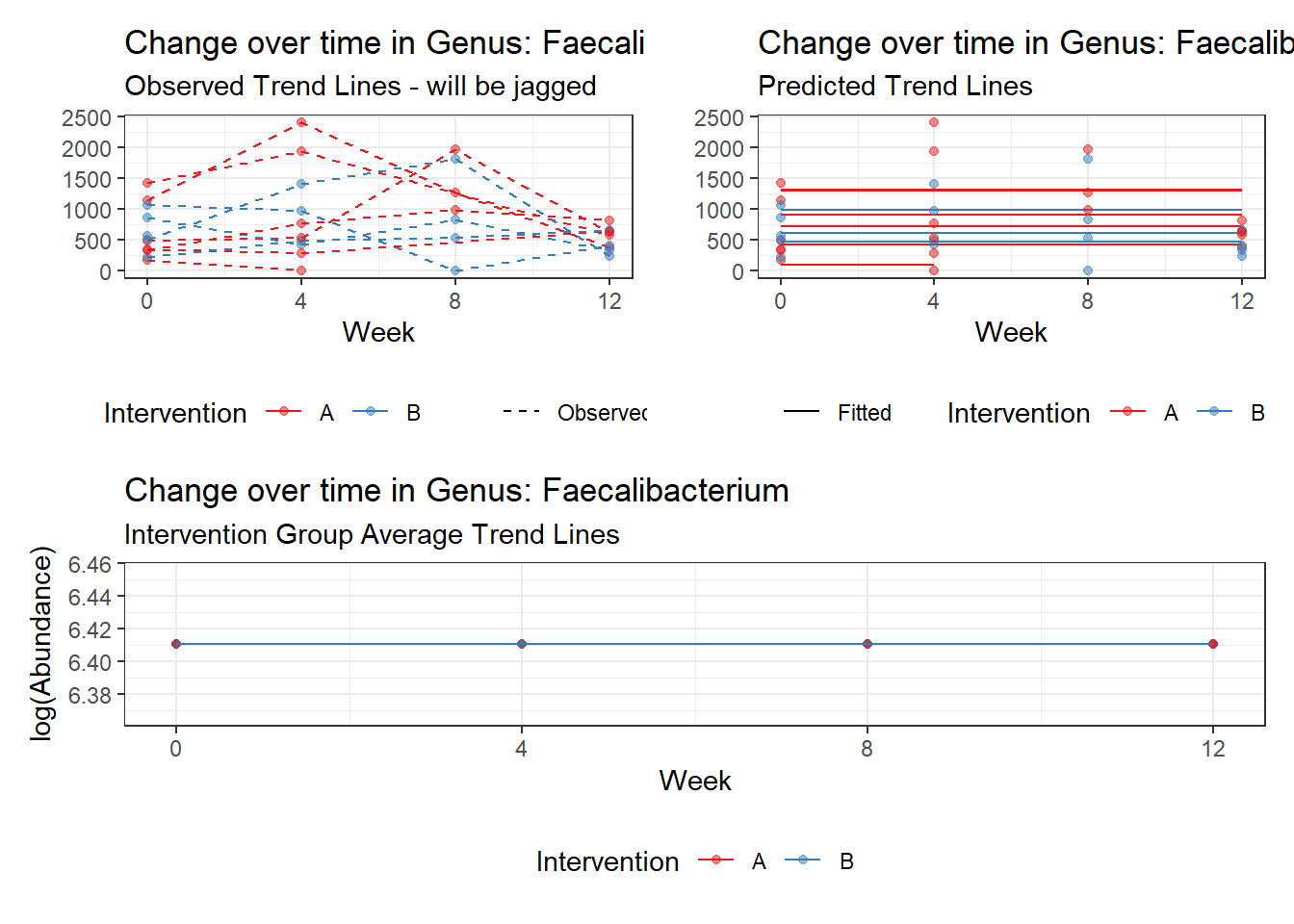Click the 6.46 tick label on the log(Abundance) axis
Image resolution: width=1294 pixels, height=924 pixels.
pos(90,565)
